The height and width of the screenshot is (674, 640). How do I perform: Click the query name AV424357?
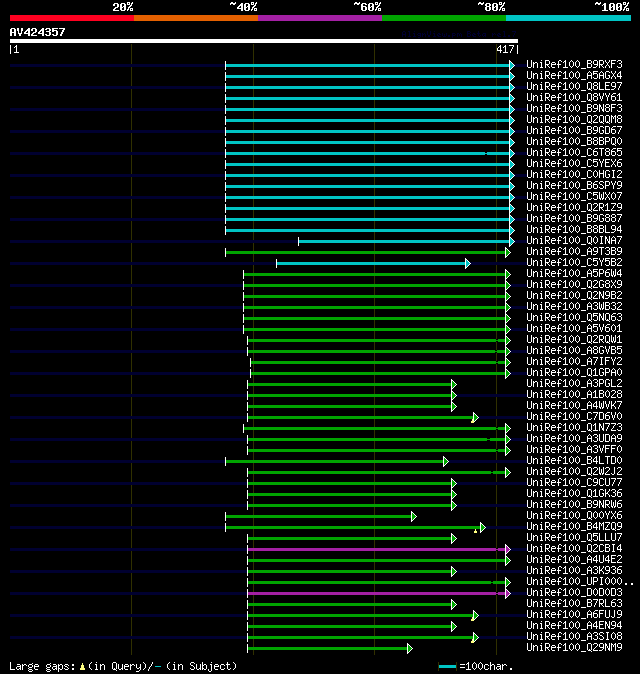(37, 32)
